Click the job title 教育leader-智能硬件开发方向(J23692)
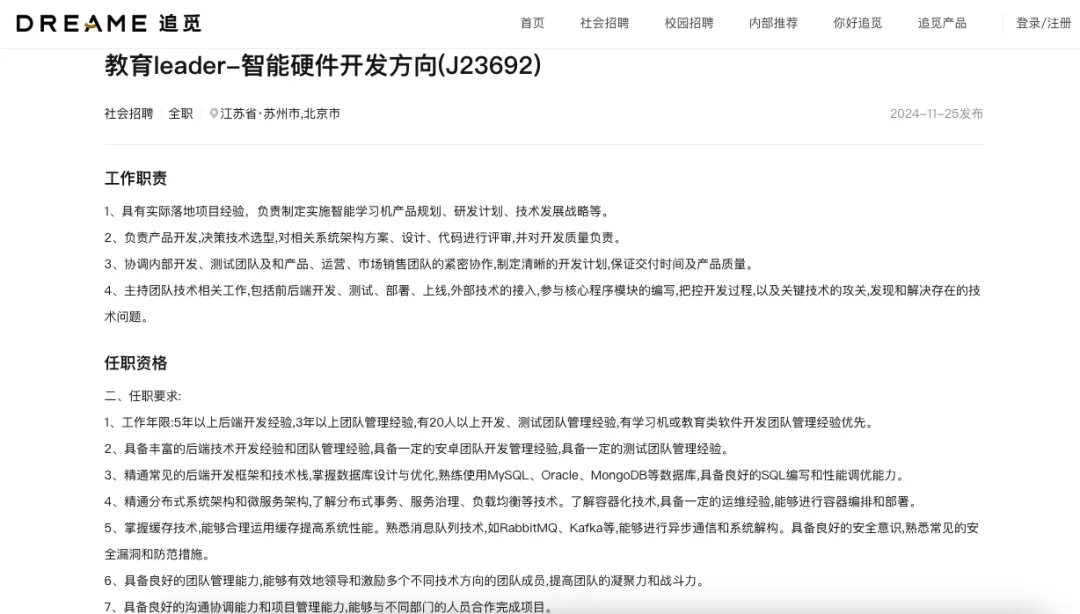 323,65
